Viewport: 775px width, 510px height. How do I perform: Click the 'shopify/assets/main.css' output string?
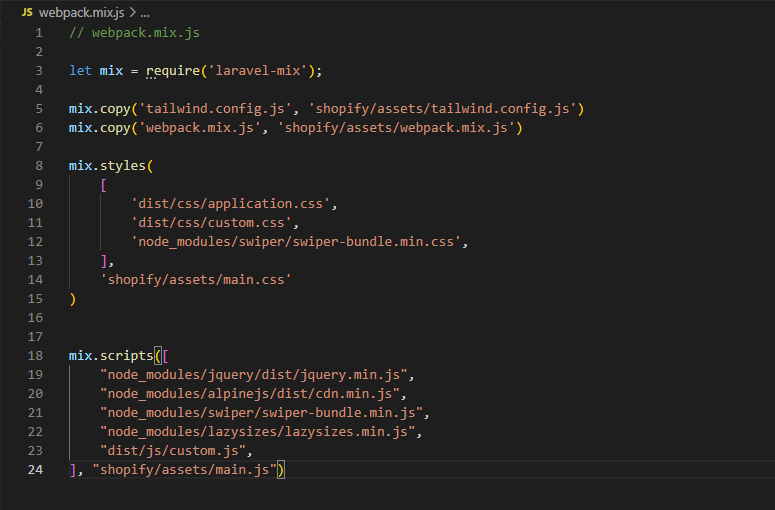(195, 280)
